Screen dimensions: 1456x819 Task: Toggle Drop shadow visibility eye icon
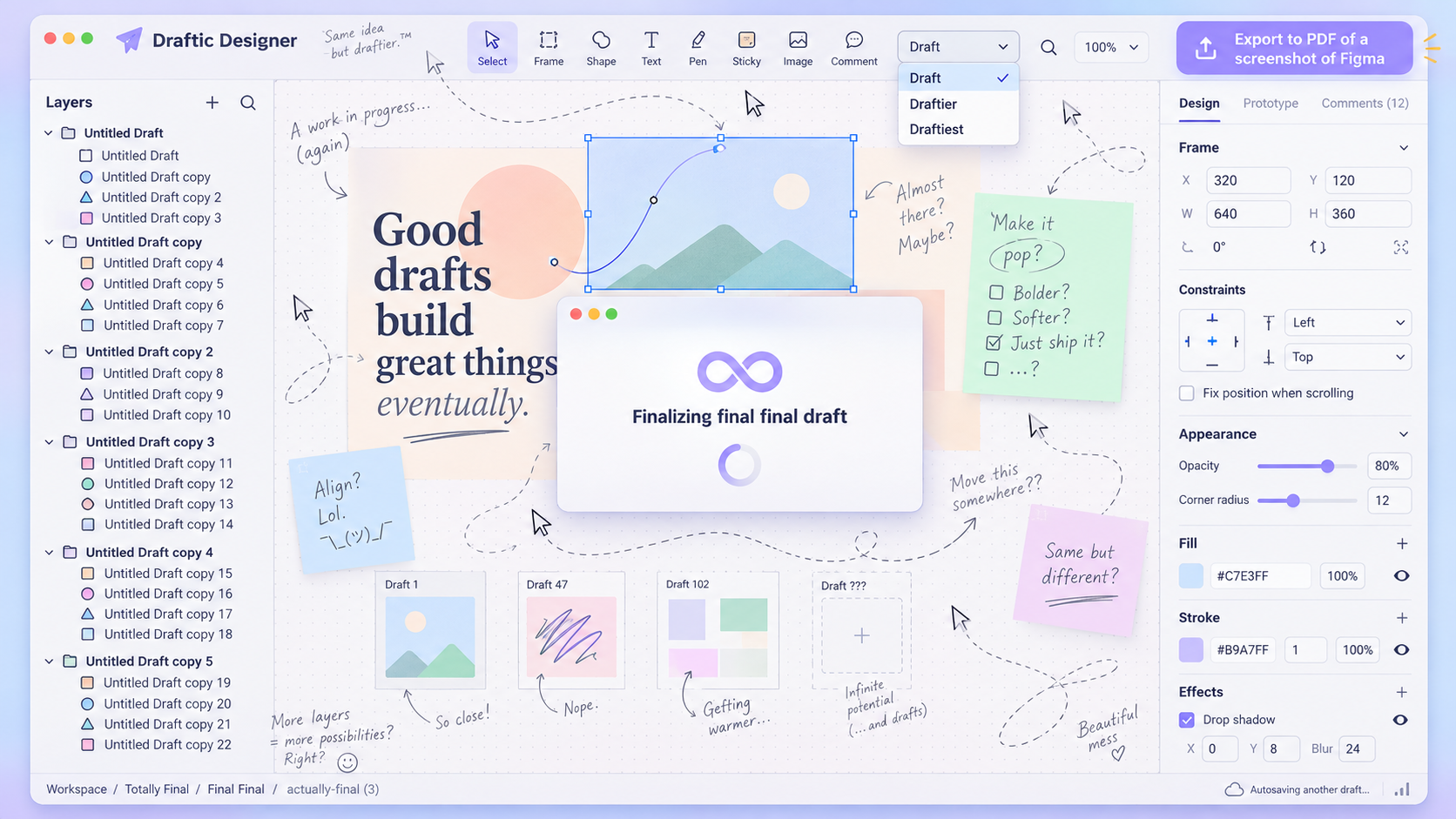1400,720
